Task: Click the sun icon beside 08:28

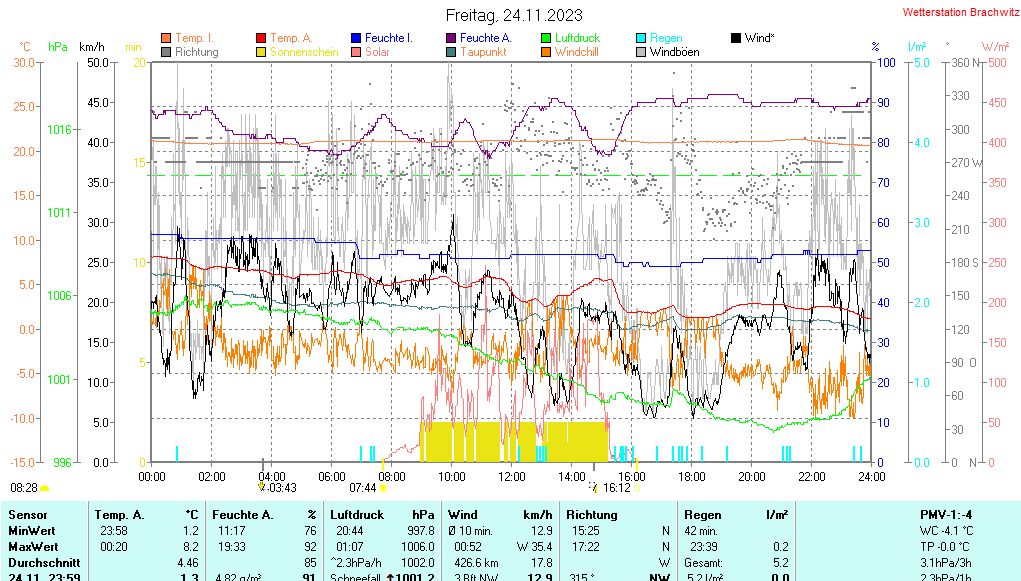Action: [x=45, y=488]
